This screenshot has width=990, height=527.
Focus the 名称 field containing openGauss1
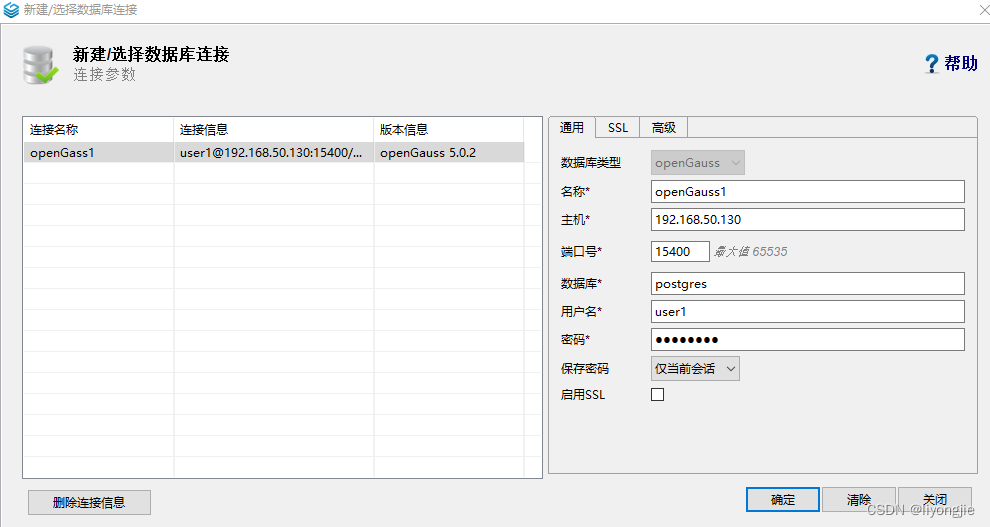click(x=808, y=192)
